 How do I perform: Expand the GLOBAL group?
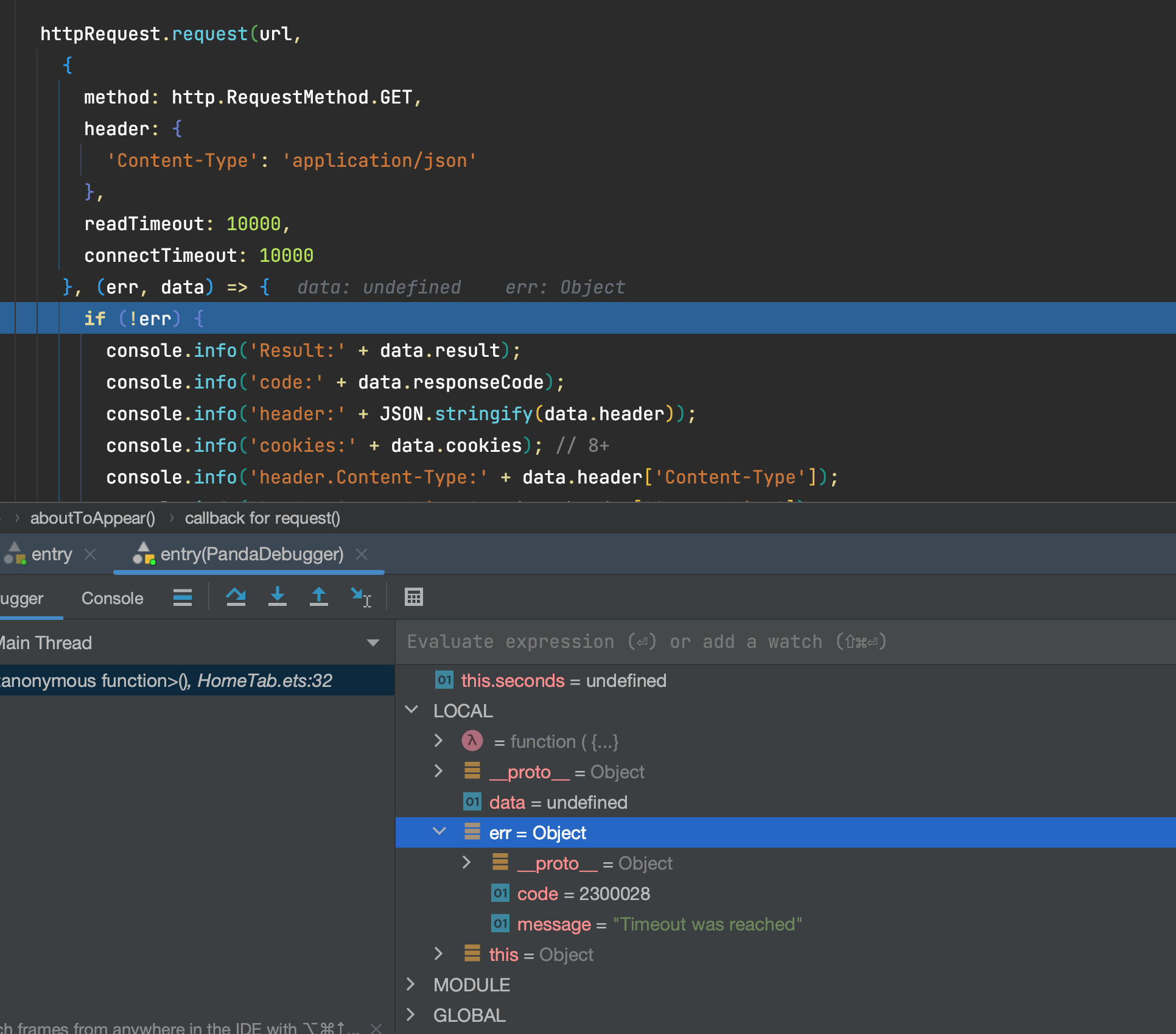[x=411, y=1015]
